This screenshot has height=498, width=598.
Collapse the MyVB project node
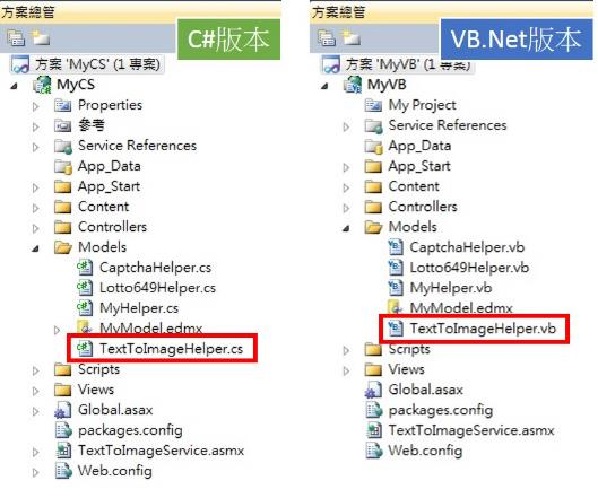pyautogui.click(x=325, y=86)
